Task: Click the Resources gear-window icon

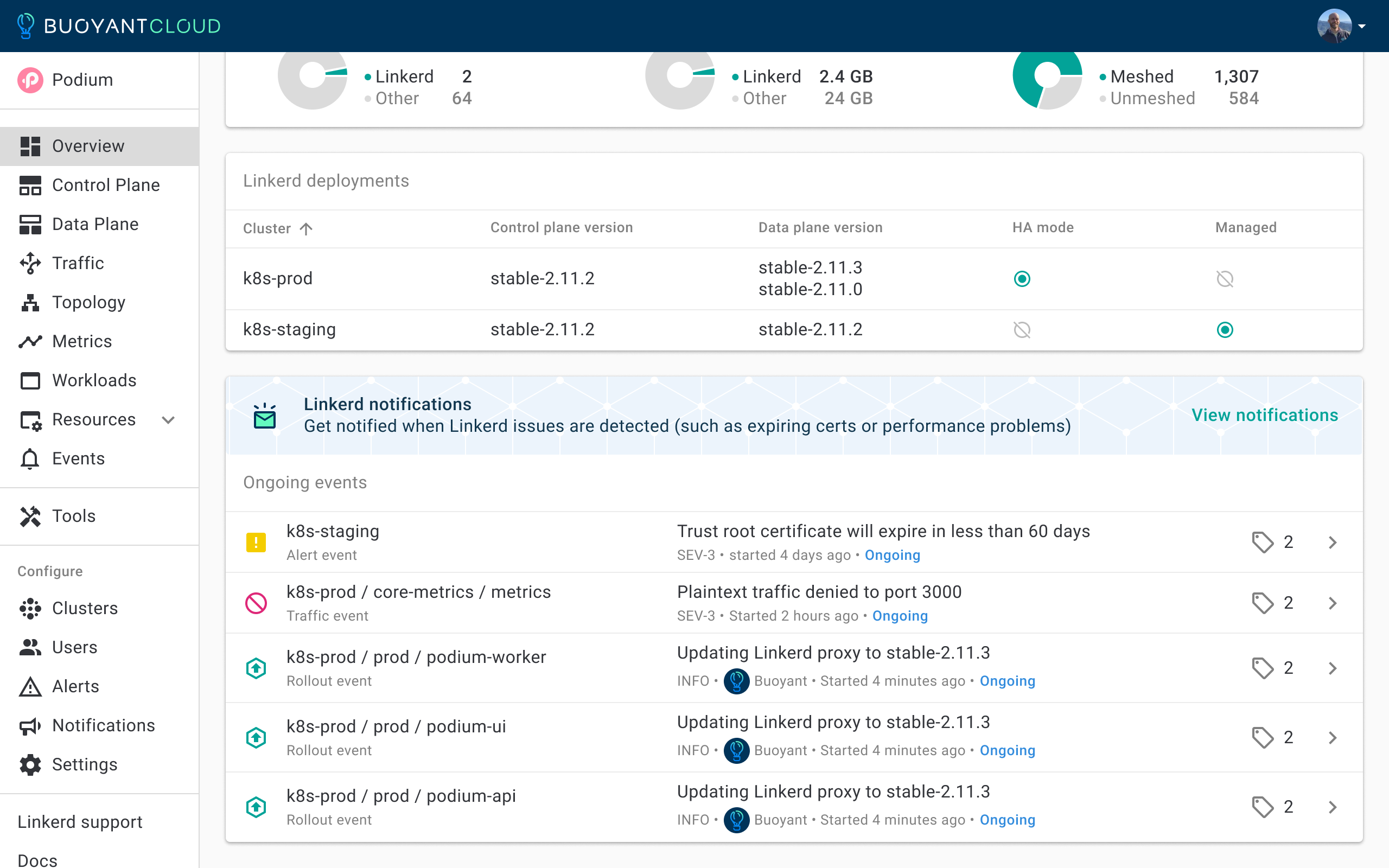Action: 30,420
